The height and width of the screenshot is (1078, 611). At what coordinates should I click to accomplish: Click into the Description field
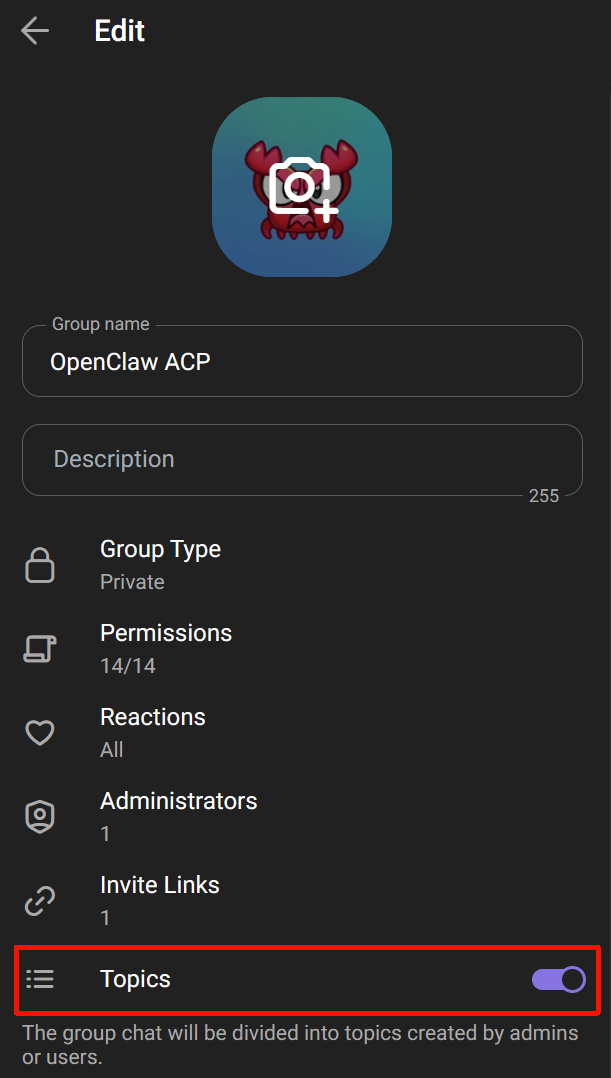(302, 459)
